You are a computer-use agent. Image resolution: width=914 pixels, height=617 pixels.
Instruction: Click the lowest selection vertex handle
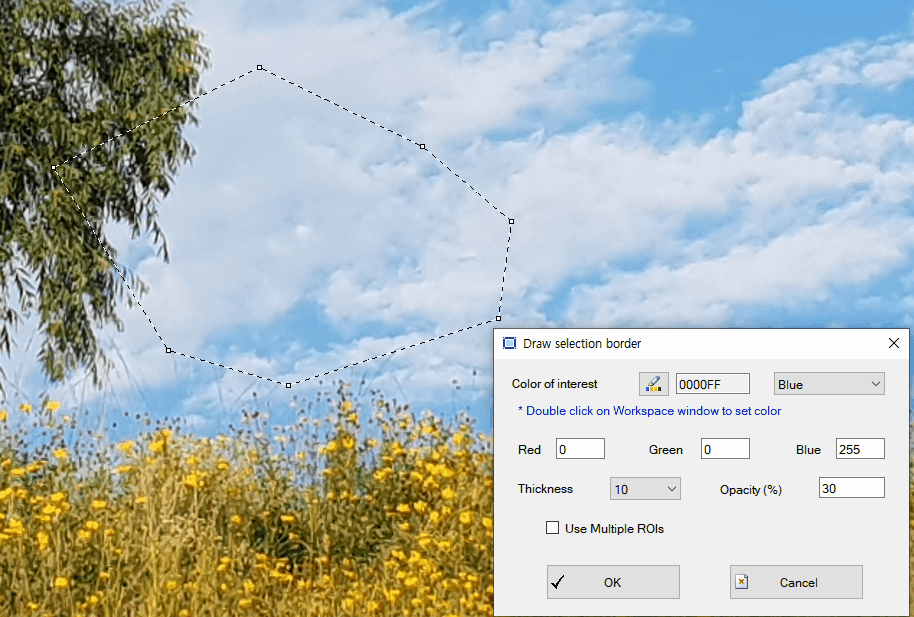tap(289, 385)
